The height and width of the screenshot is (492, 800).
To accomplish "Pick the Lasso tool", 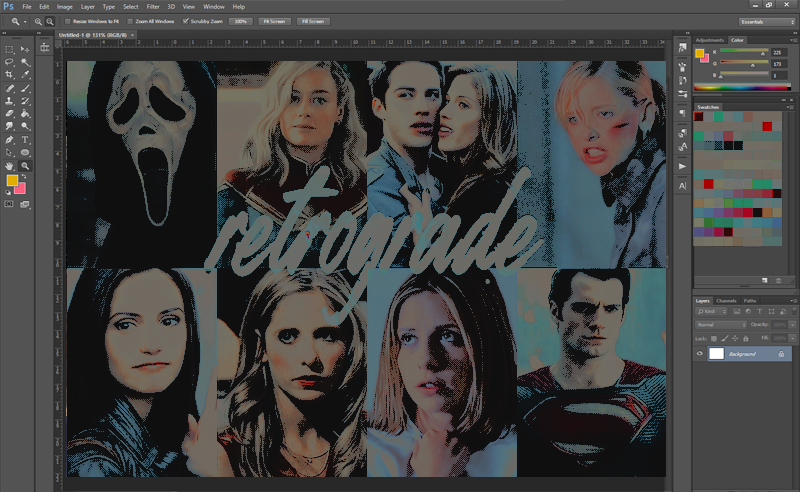I will [x=10, y=62].
